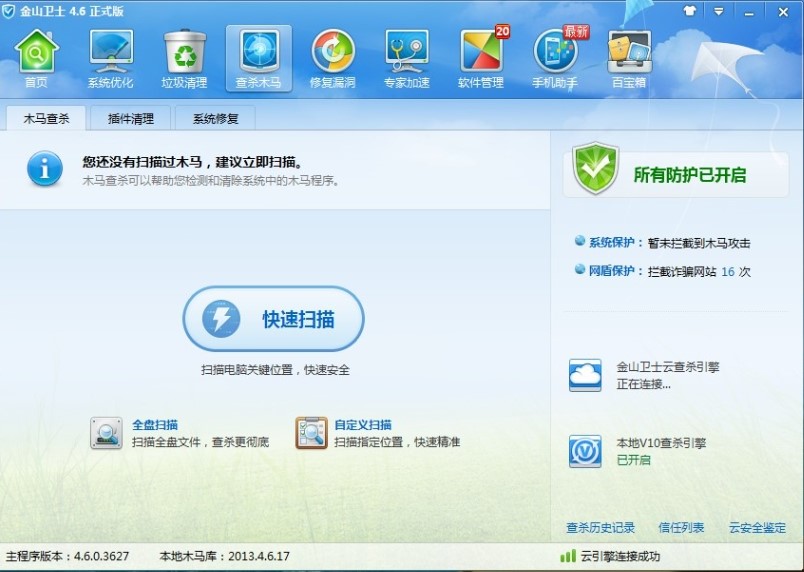Open 云安全鉴定 cloud security check
Image resolution: width=804 pixels, height=572 pixels.
[757, 527]
